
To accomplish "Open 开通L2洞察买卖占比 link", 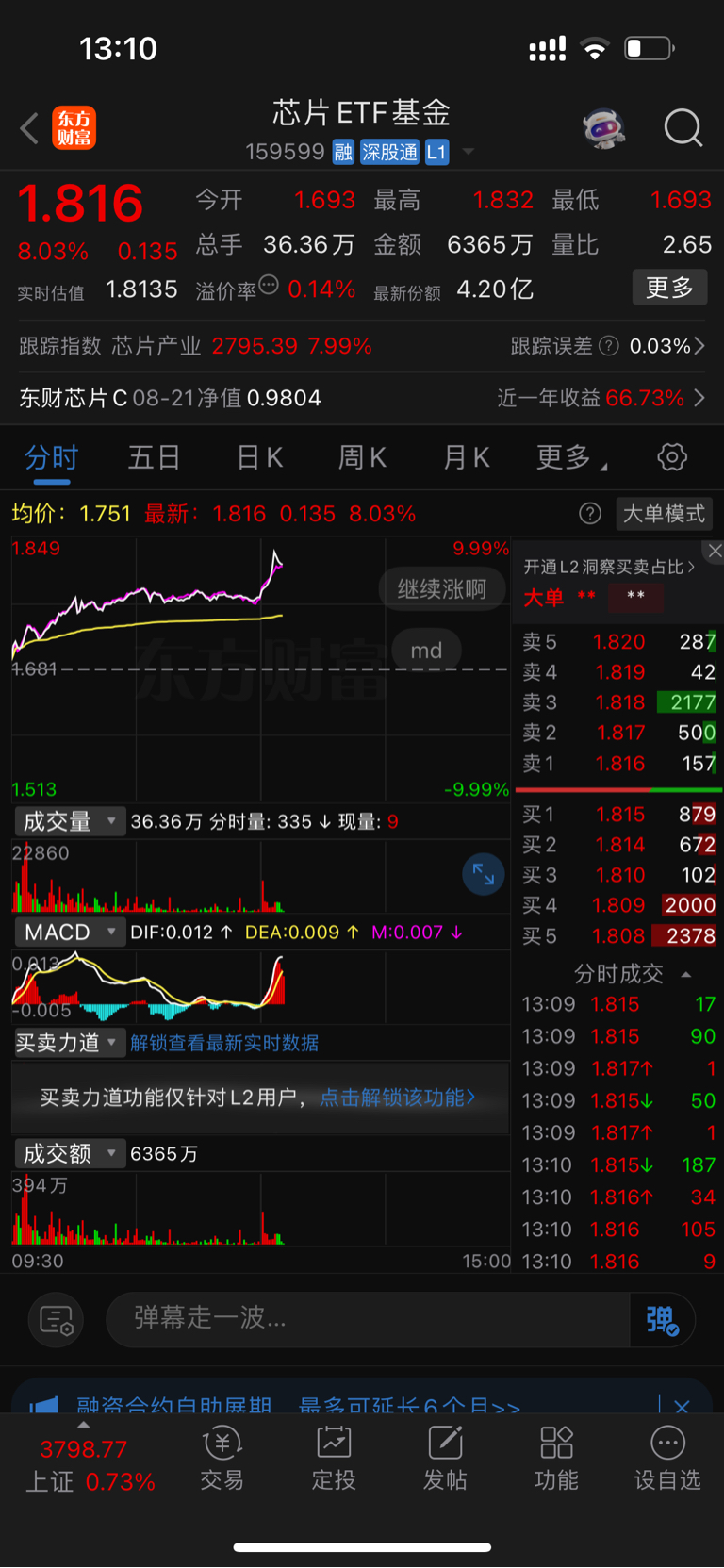I will coord(609,567).
